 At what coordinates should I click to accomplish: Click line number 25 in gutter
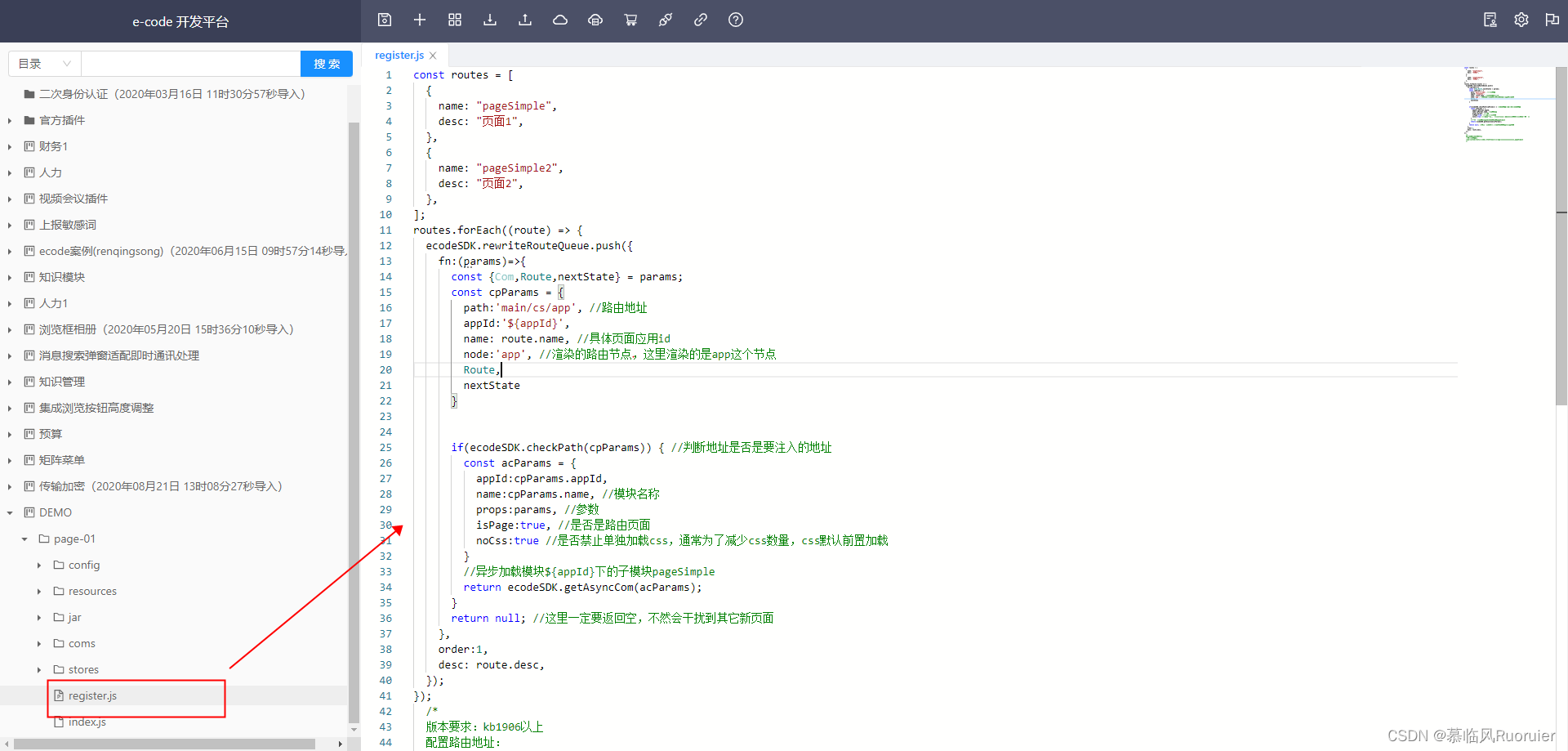[x=385, y=448]
